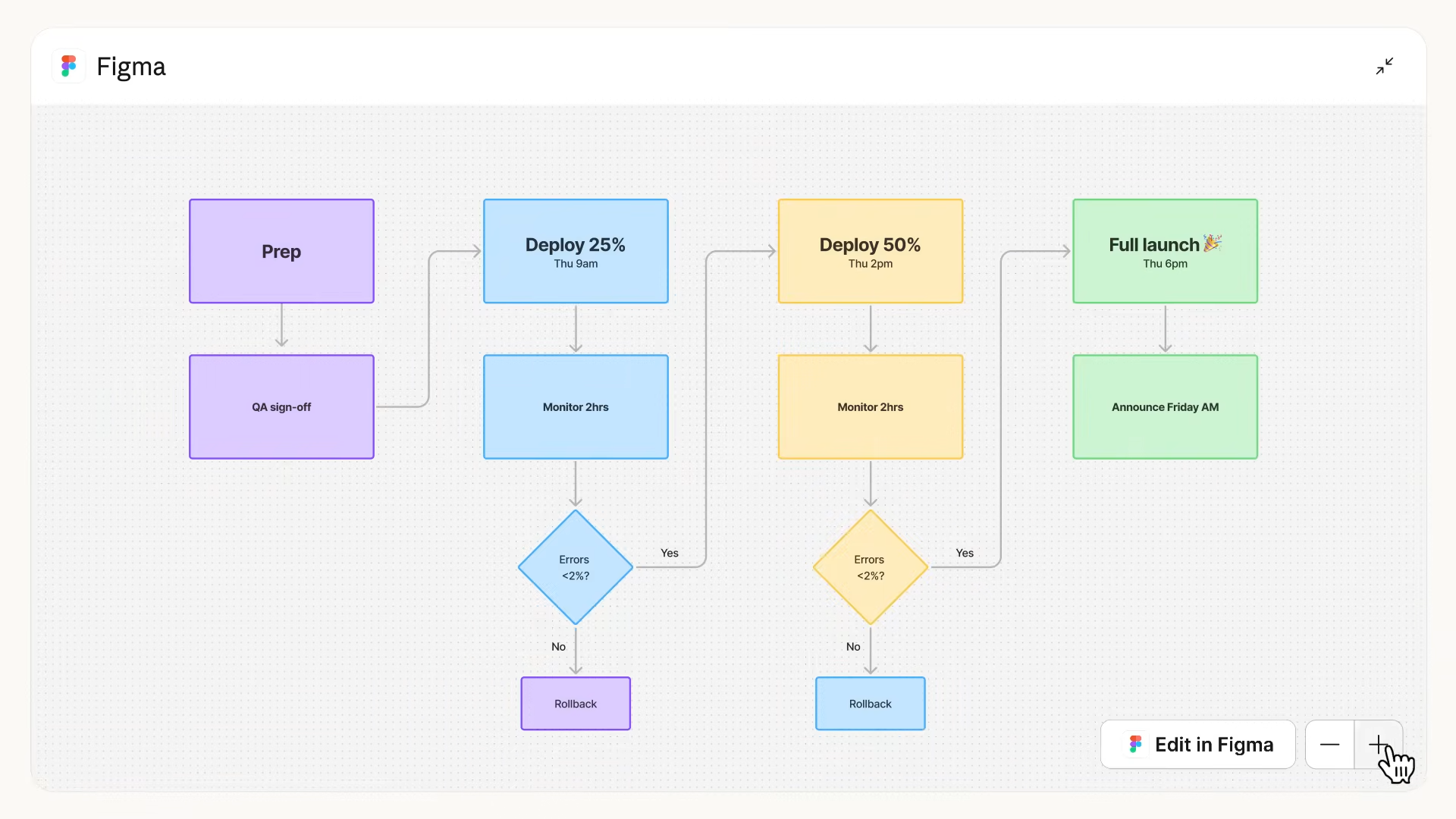The height and width of the screenshot is (819, 1456).
Task: Click the Figma logo icon in header
Action: (69, 67)
